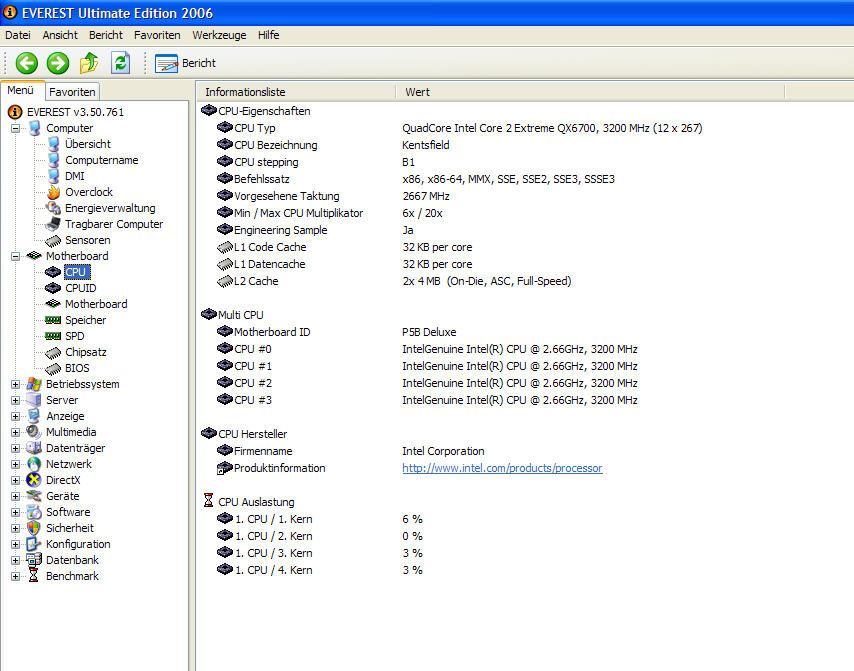854x671 pixels.
Task: Expand the Netzwerk node
Action: [x=15, y=465]
